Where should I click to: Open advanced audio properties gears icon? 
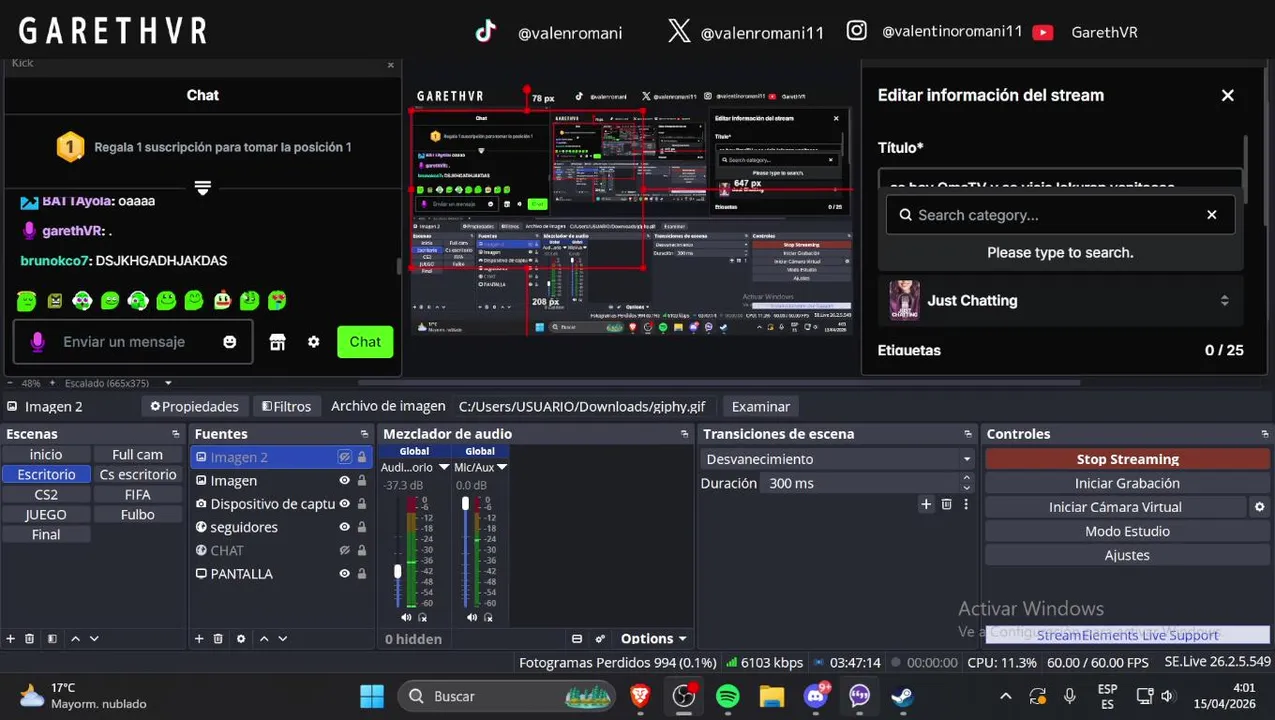(600, 638)
